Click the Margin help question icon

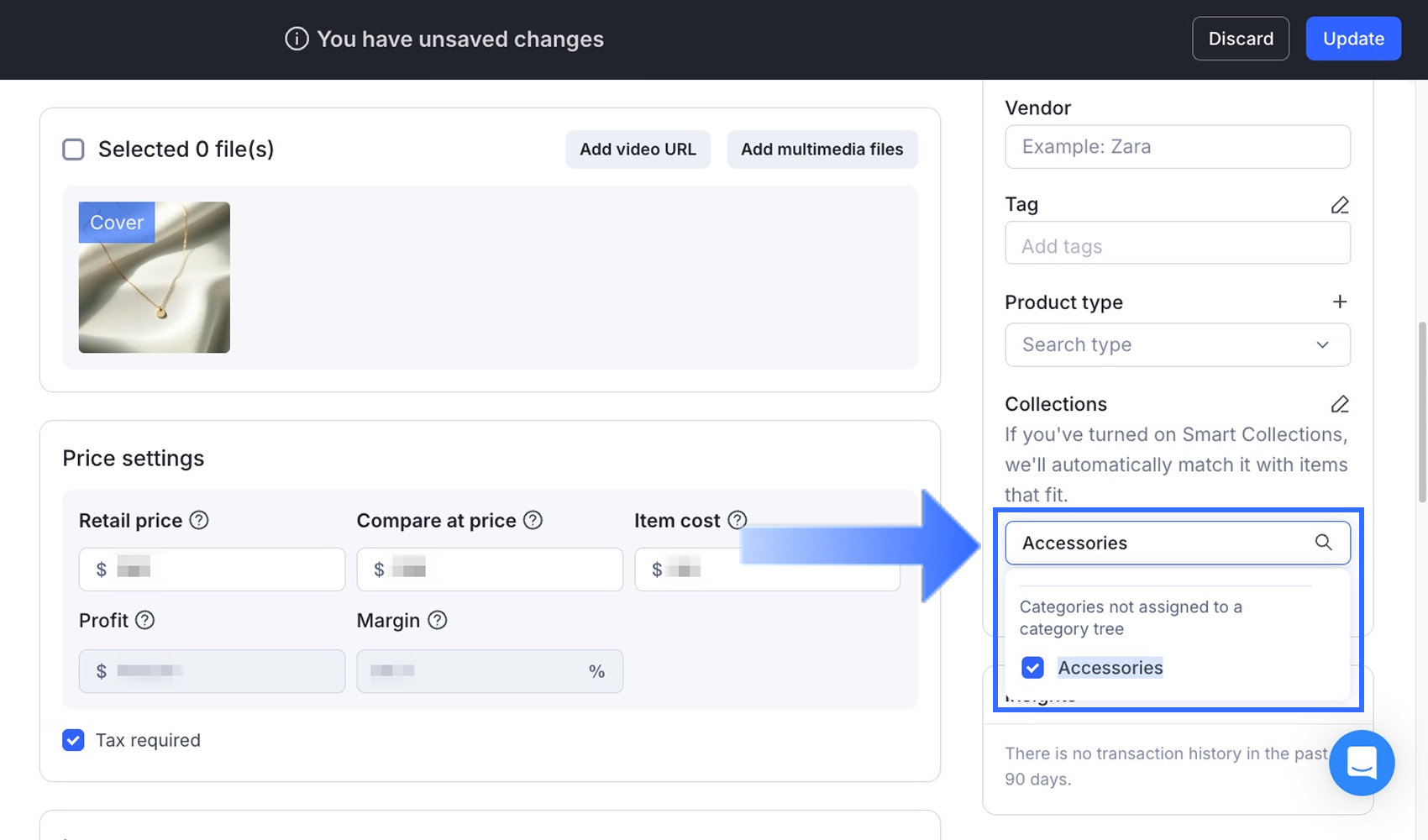tap(437, 620)
